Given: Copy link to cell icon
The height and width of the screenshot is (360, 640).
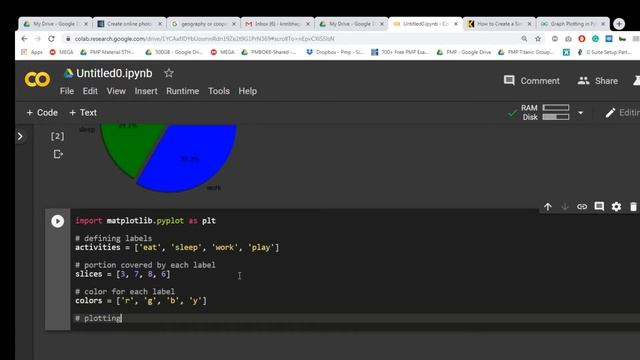Looking at the screenshot, I should 582,207.
